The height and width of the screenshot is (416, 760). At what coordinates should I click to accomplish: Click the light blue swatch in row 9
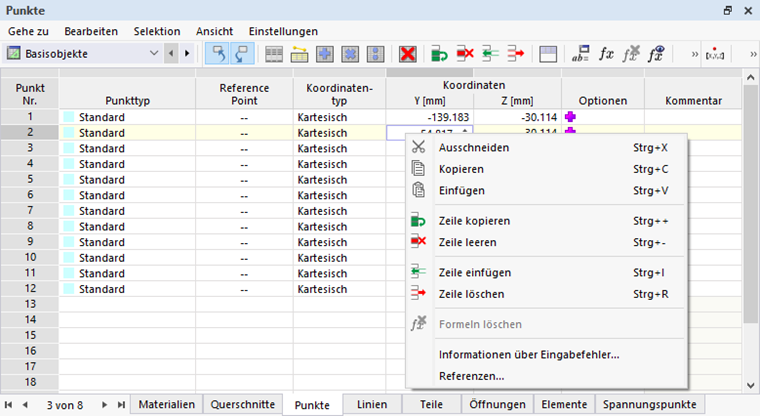(69, 242)
